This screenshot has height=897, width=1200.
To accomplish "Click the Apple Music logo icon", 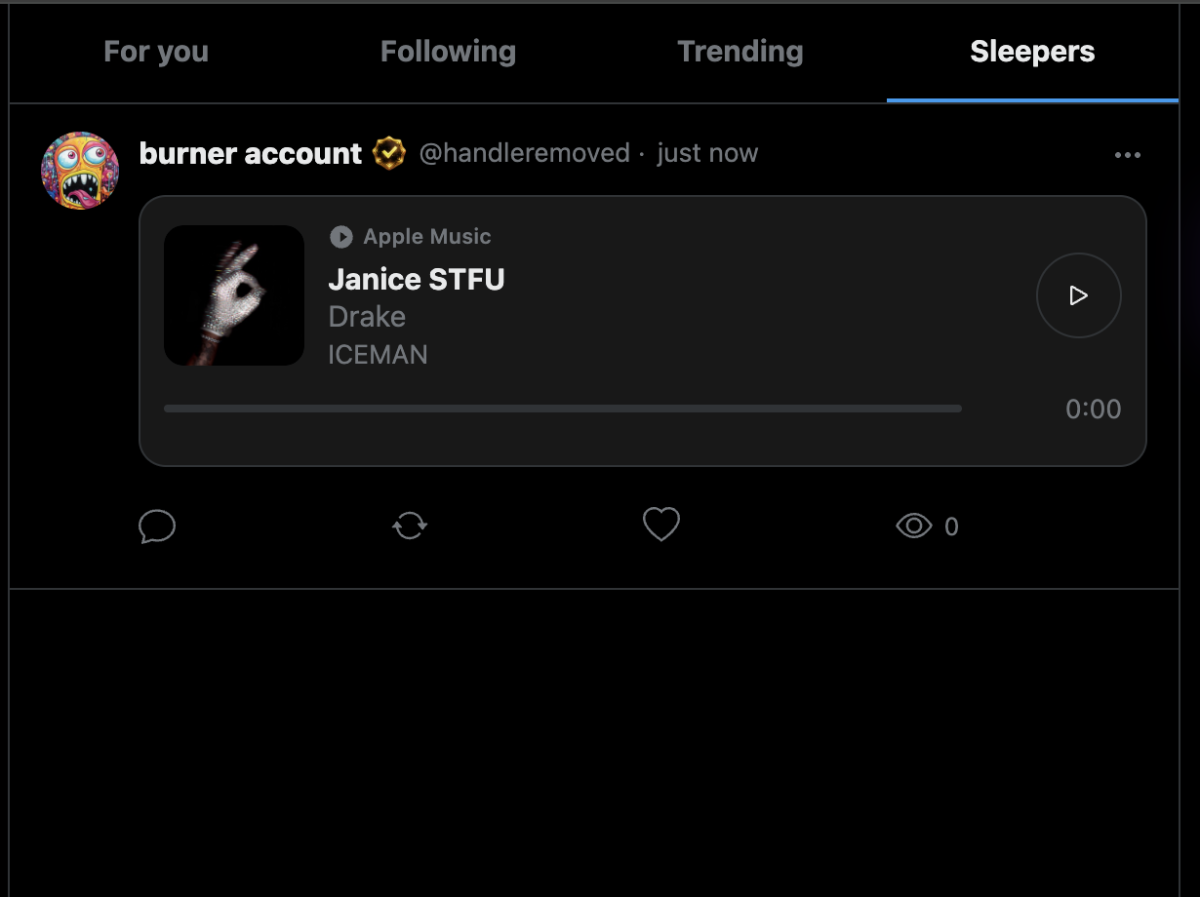I will pos(341,237).
